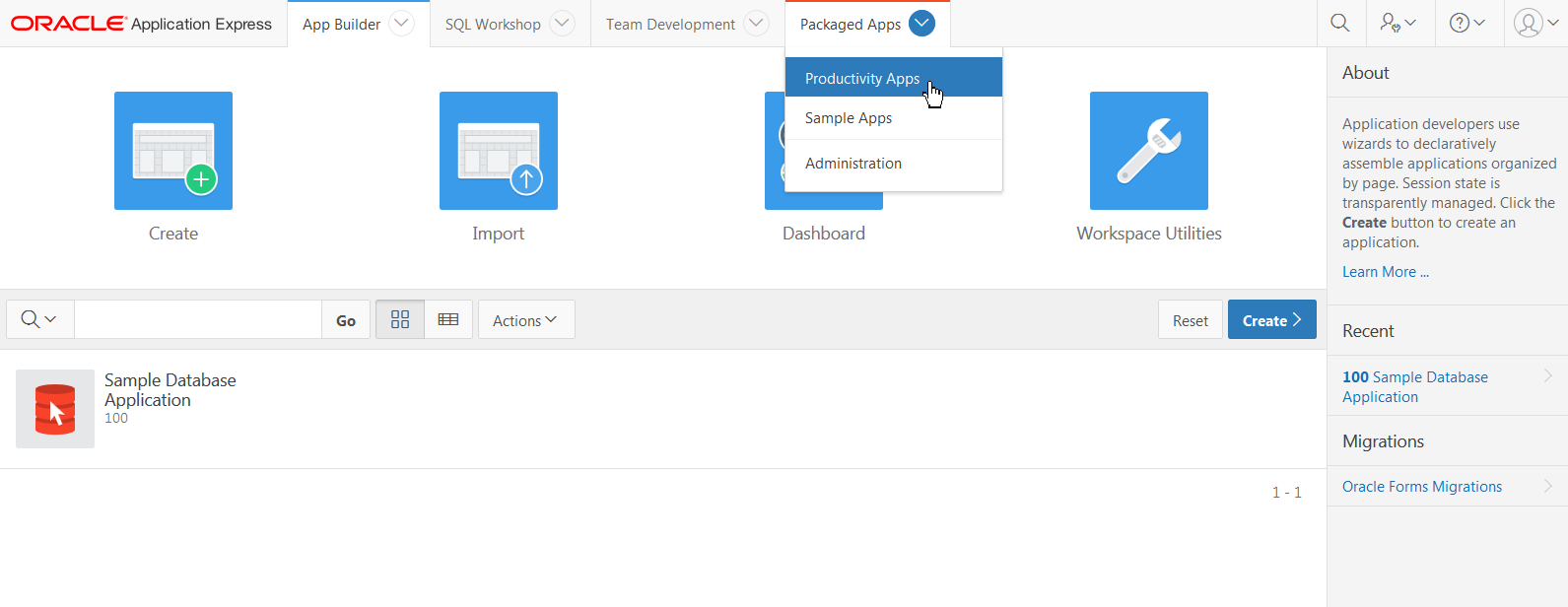Select Administration menu entry
This screenshot has height=607, width=1568.
click(894, 164)
